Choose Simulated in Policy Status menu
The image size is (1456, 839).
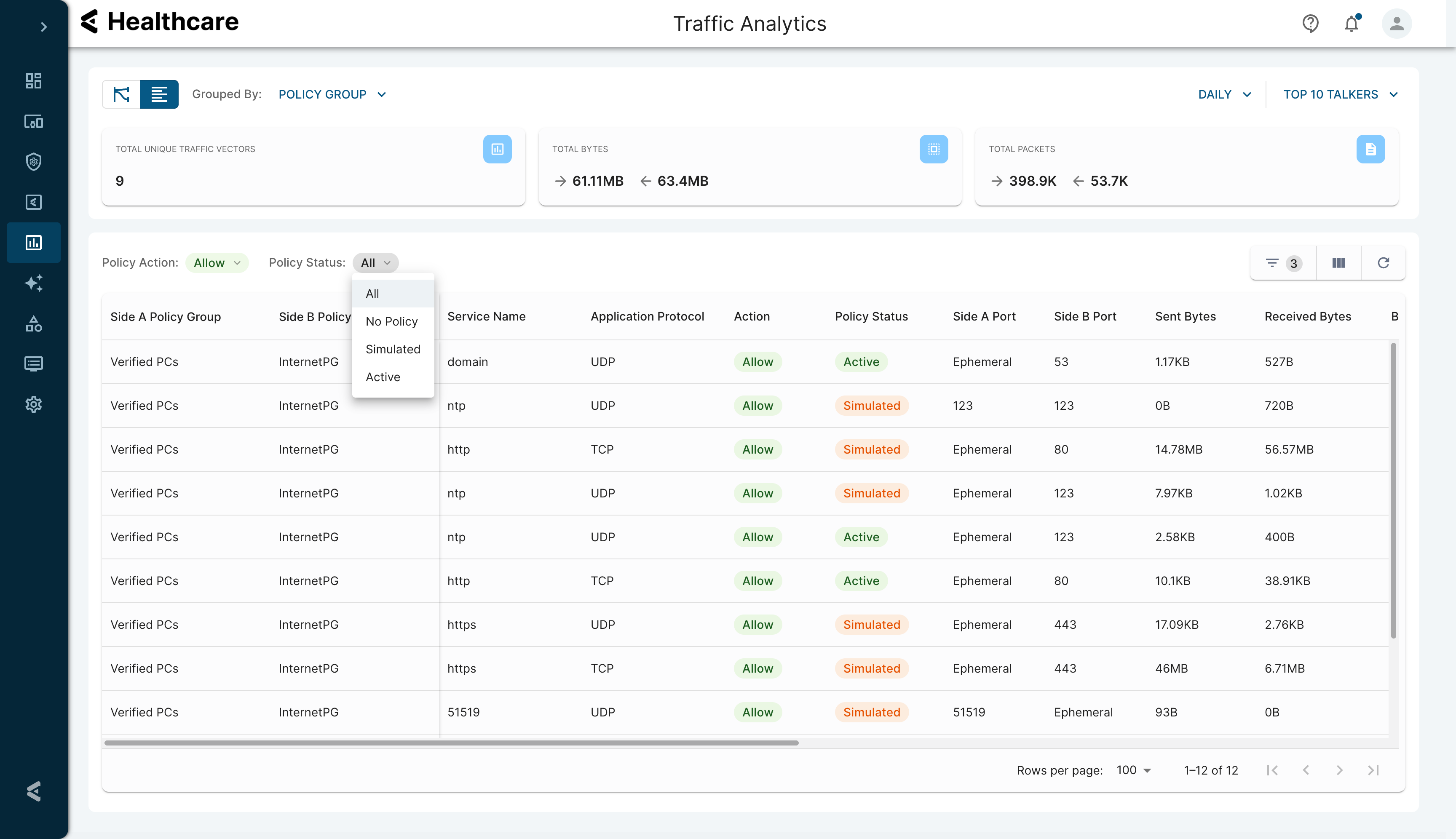393,349
